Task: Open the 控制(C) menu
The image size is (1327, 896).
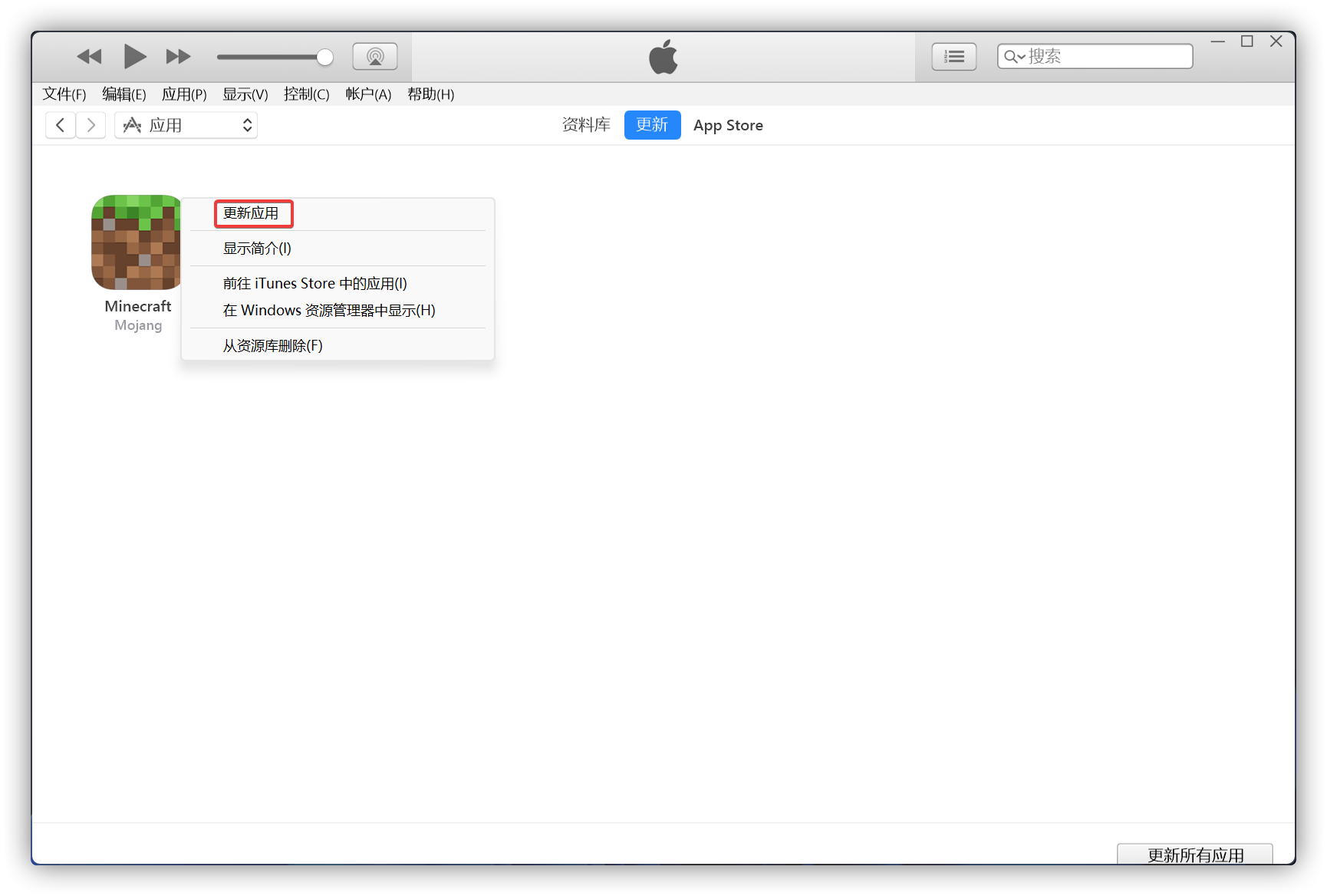Action: (x=307, y=94)
